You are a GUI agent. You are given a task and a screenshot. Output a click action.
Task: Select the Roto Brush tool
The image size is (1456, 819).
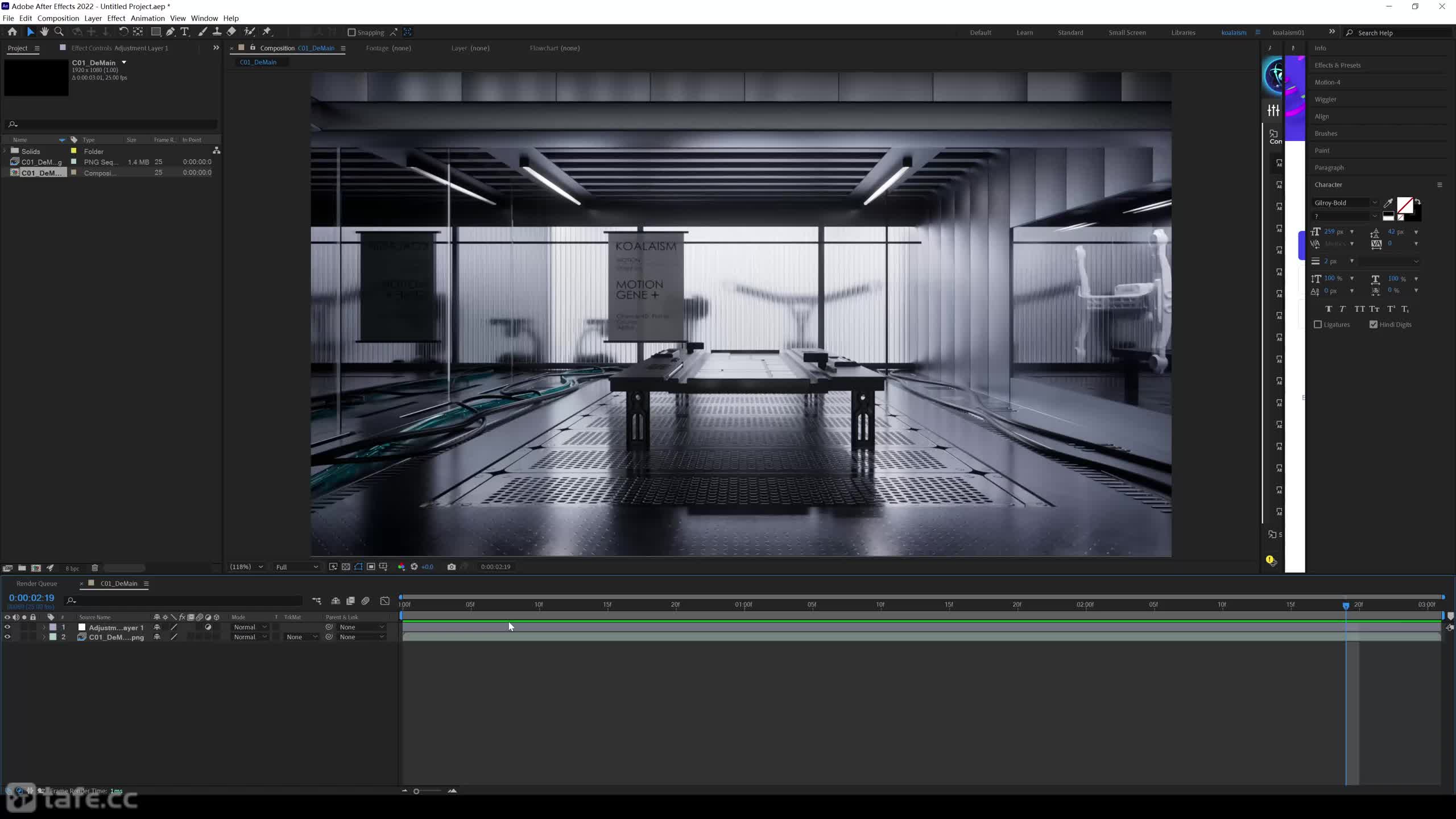(249, 32)
